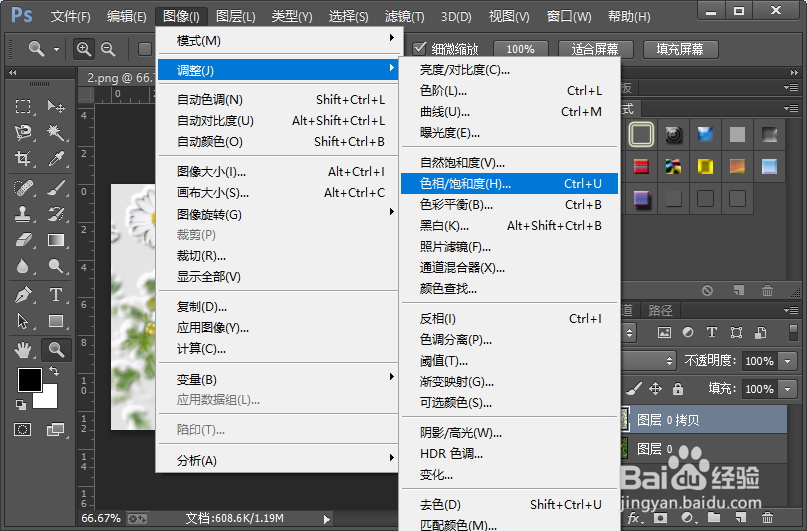Toggle checkbox next to zoom out icon
Screen dimensions: 807x531
[x=145, y=49]
